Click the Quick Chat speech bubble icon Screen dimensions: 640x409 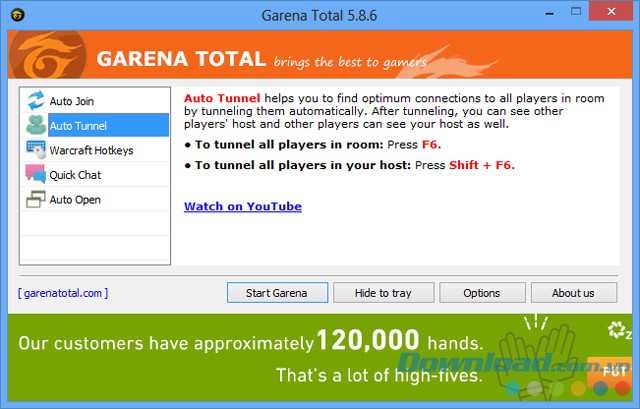click(x=35, y=175)
